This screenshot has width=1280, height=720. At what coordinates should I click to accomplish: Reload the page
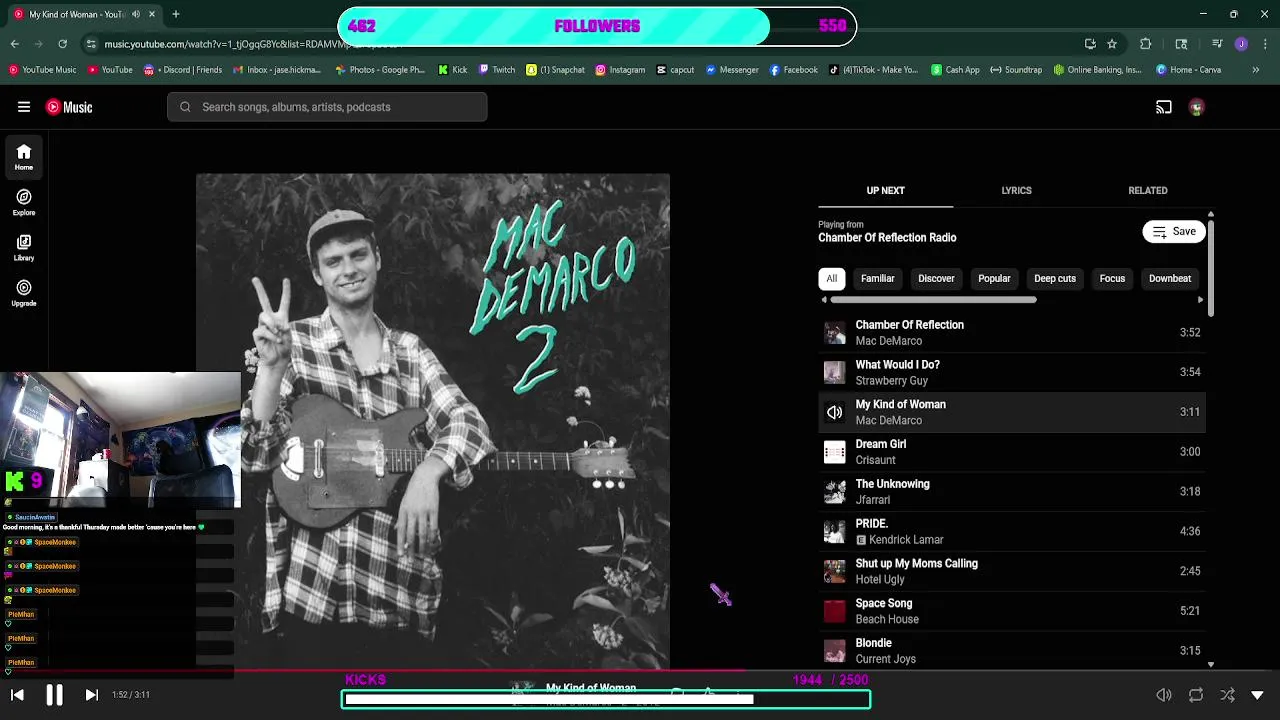click(x=62, y=44)
